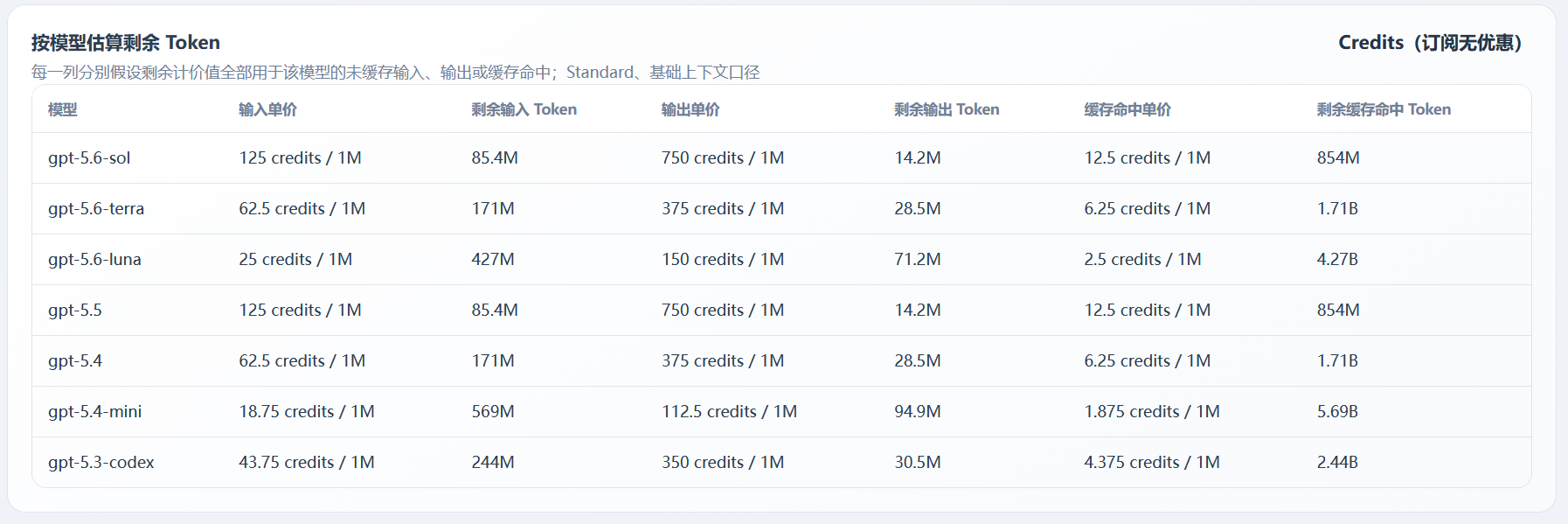Click the 427M remaining input value
The height and width of the screenshot is (524, 1568).
493,260
